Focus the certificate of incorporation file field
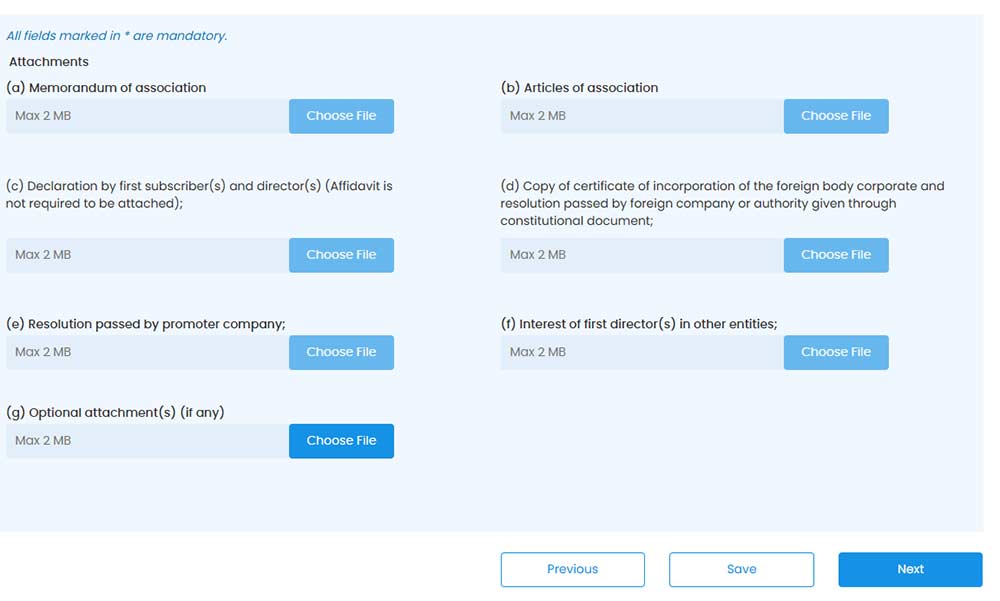1000x601 pixels. [641, 255]
